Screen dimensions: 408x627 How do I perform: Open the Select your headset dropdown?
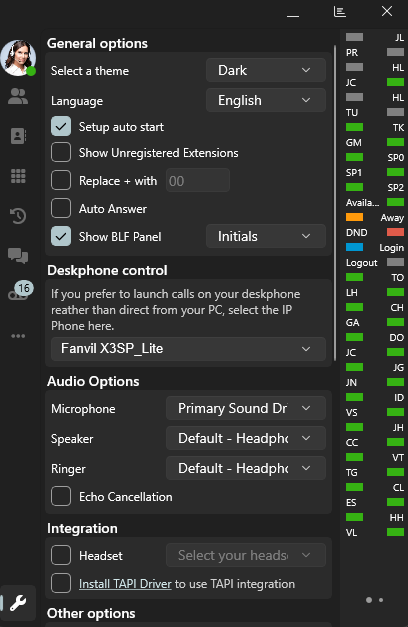(x=246, y=555)
